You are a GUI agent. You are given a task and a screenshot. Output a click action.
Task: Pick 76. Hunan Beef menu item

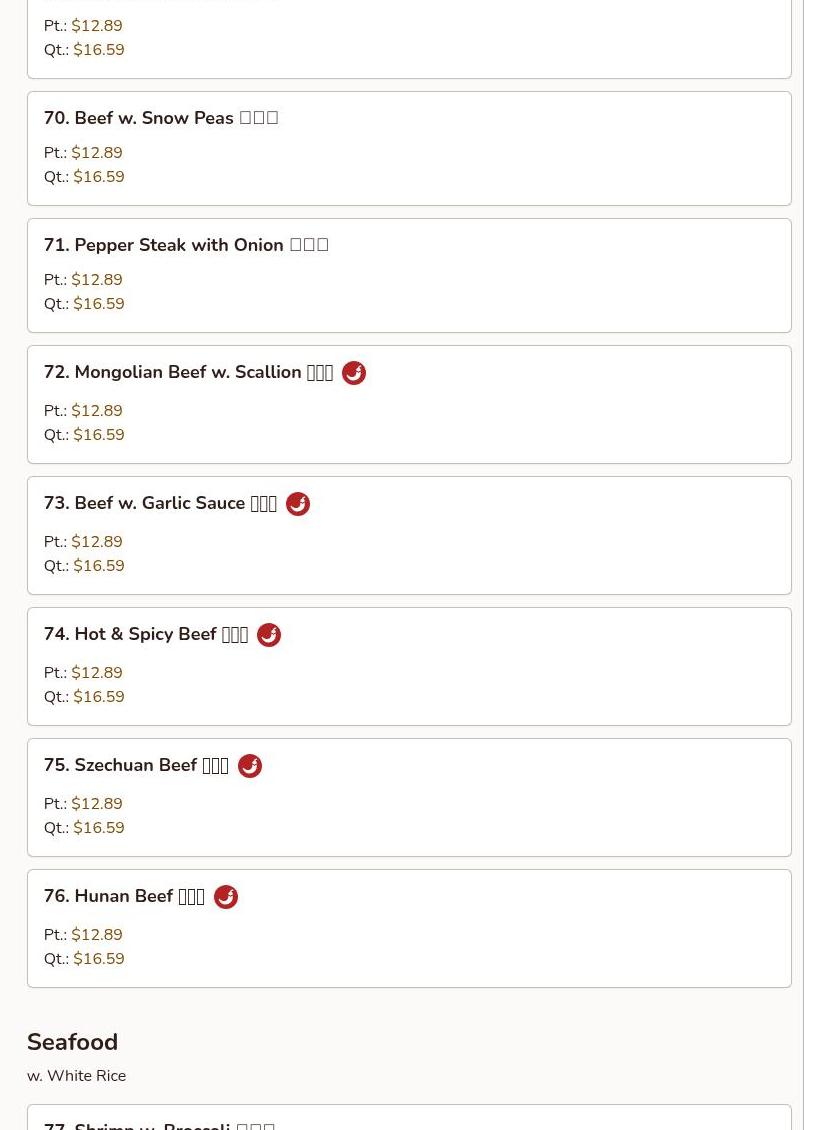coord(124,896)
